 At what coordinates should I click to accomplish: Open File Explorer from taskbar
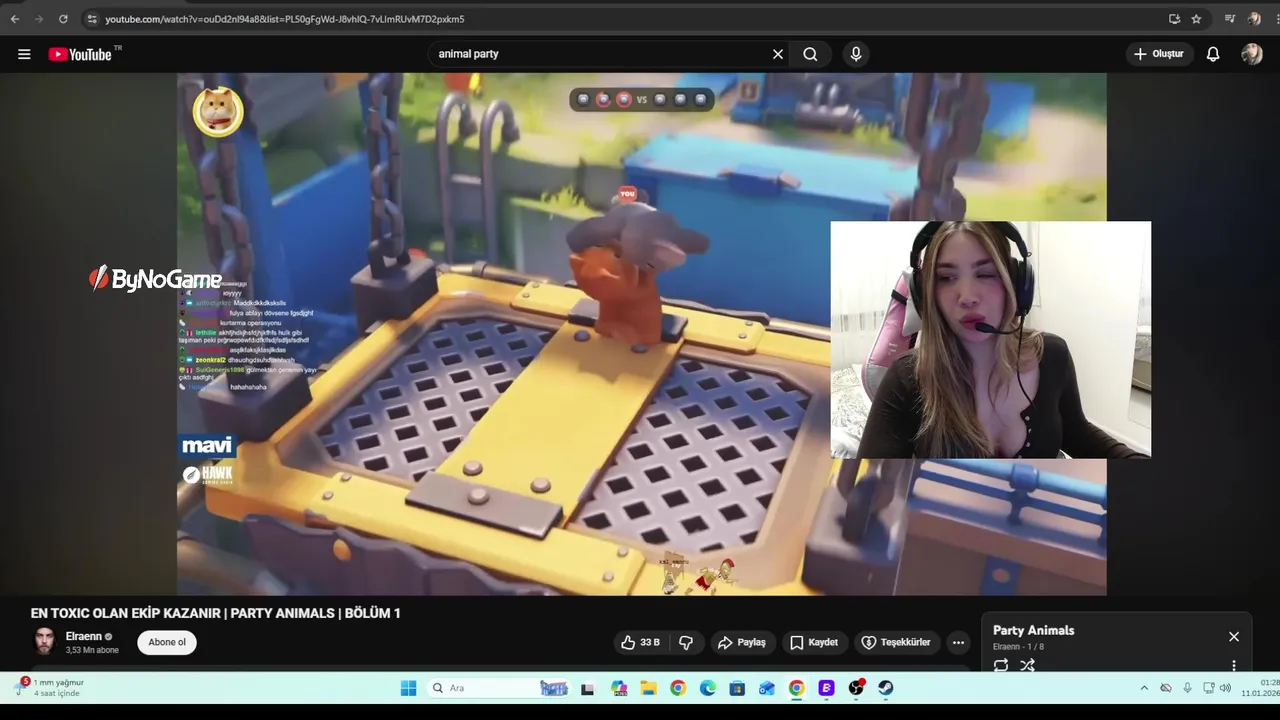(x=648, y=688)
